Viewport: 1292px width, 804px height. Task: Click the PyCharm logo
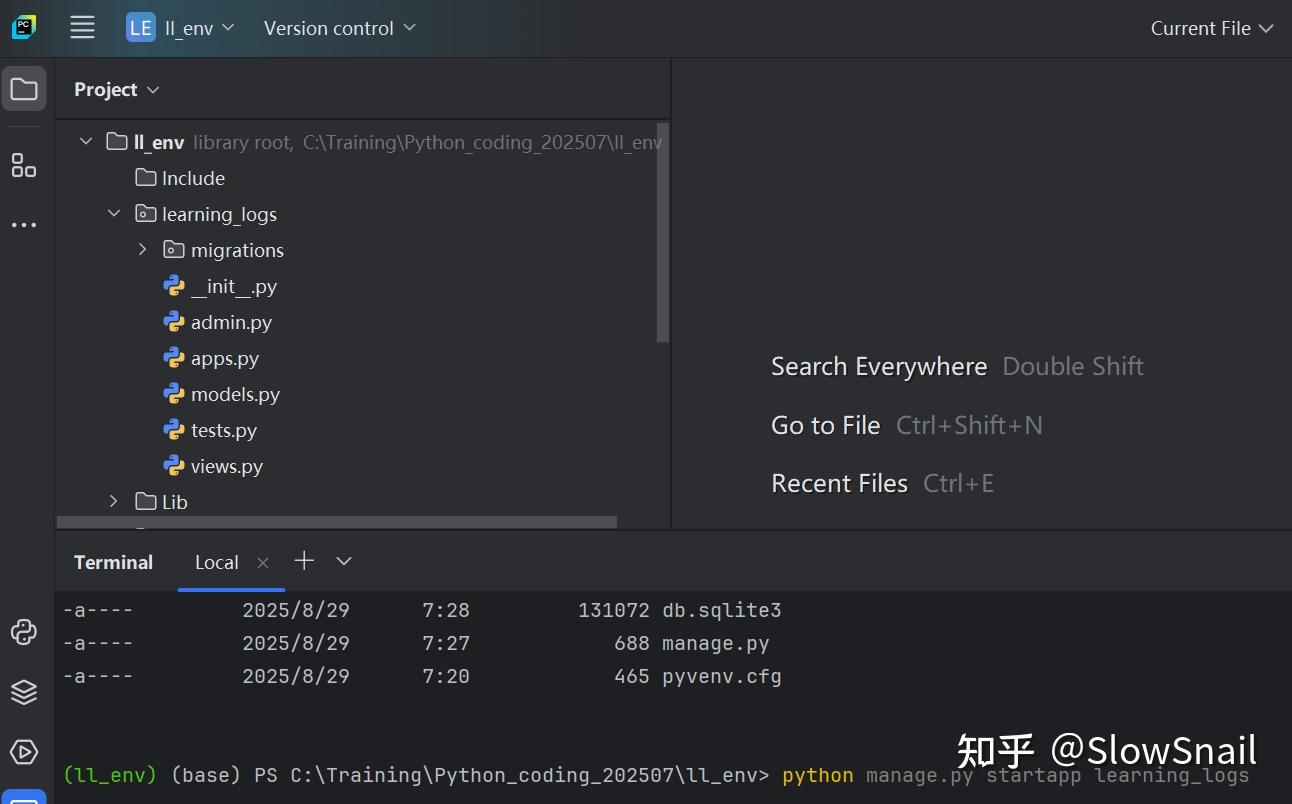pos(24,25)
